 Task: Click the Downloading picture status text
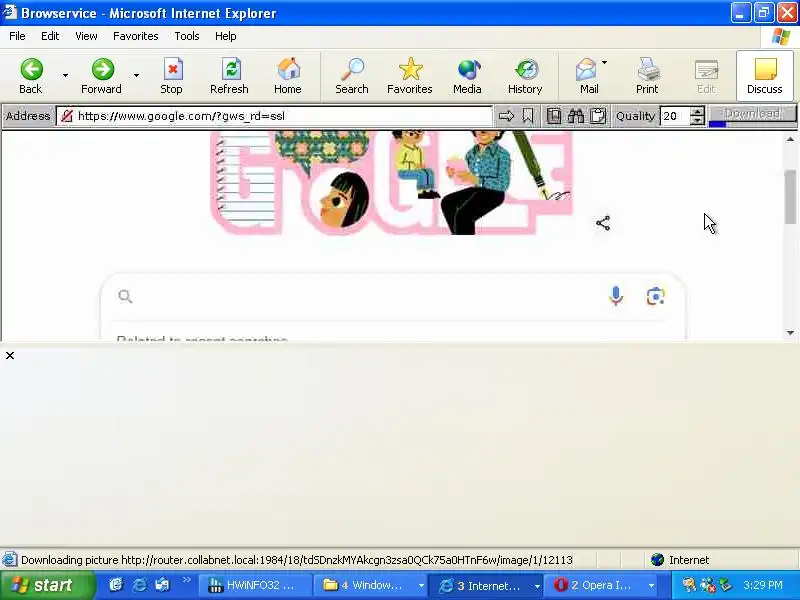pyautogui.click(x=297, y=560)
